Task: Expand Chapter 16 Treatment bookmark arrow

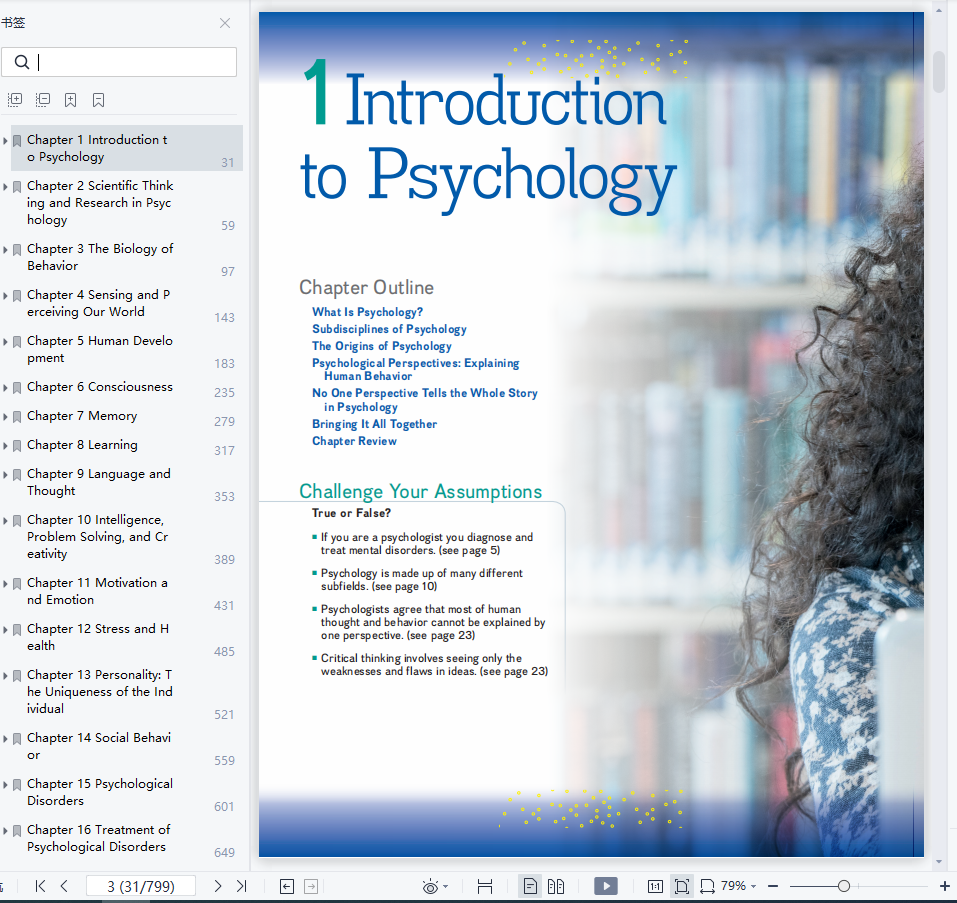Action: point(5,831)
